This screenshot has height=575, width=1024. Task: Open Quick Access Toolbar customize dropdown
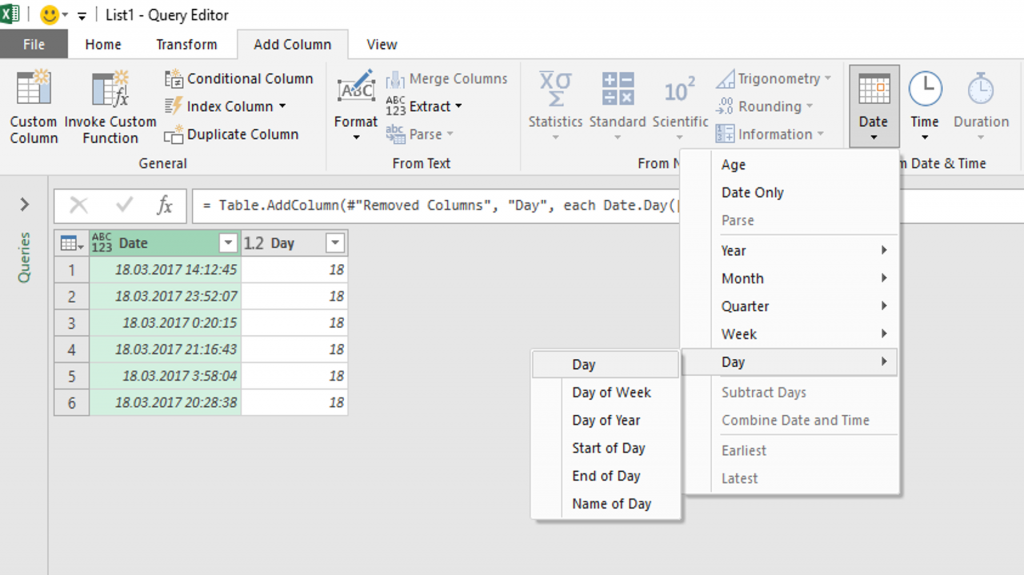(x=82, y=16)
